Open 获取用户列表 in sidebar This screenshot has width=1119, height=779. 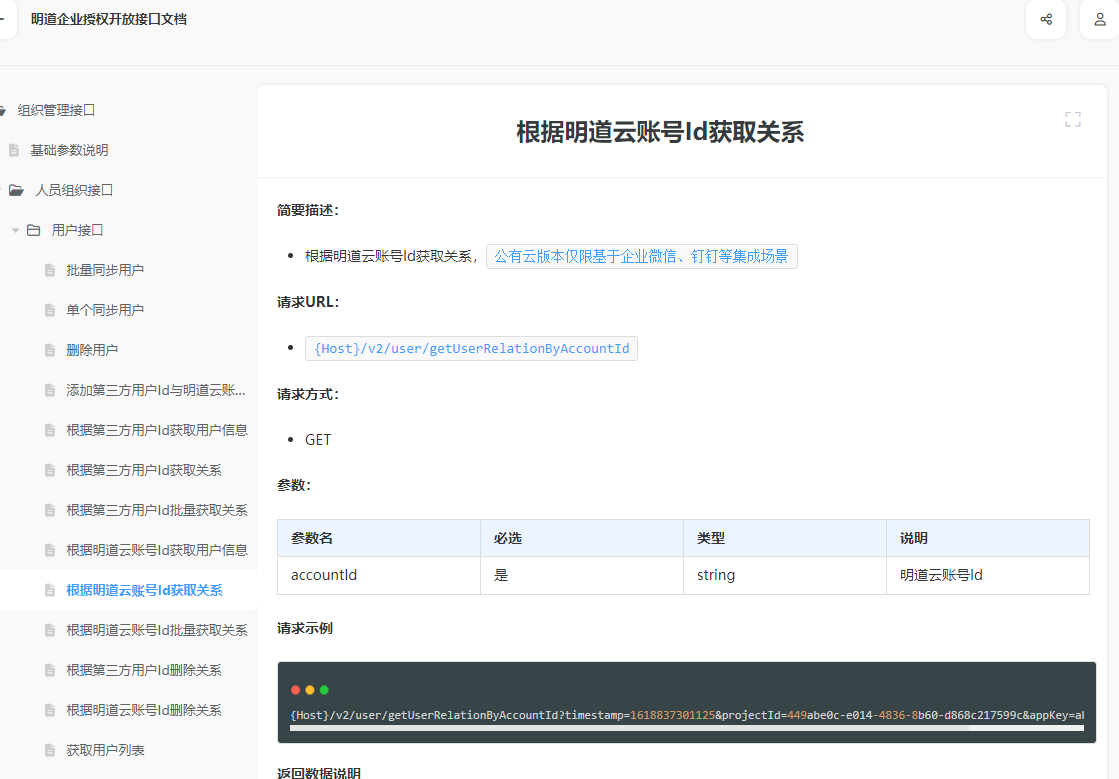(105, 750)
